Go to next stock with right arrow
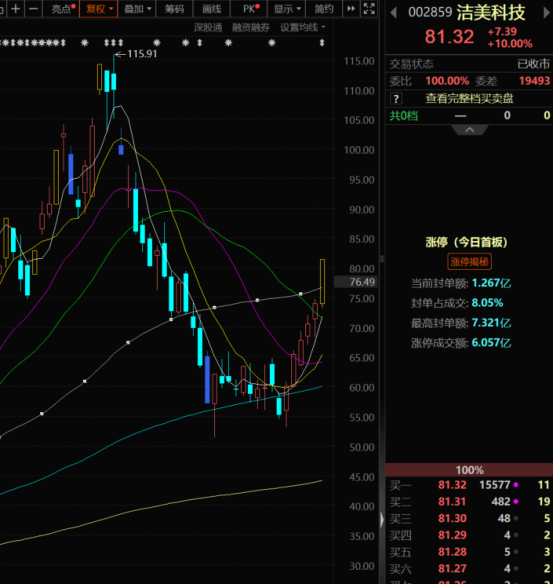The width and height of the screenshot is (554, 585). click(547, 13)
